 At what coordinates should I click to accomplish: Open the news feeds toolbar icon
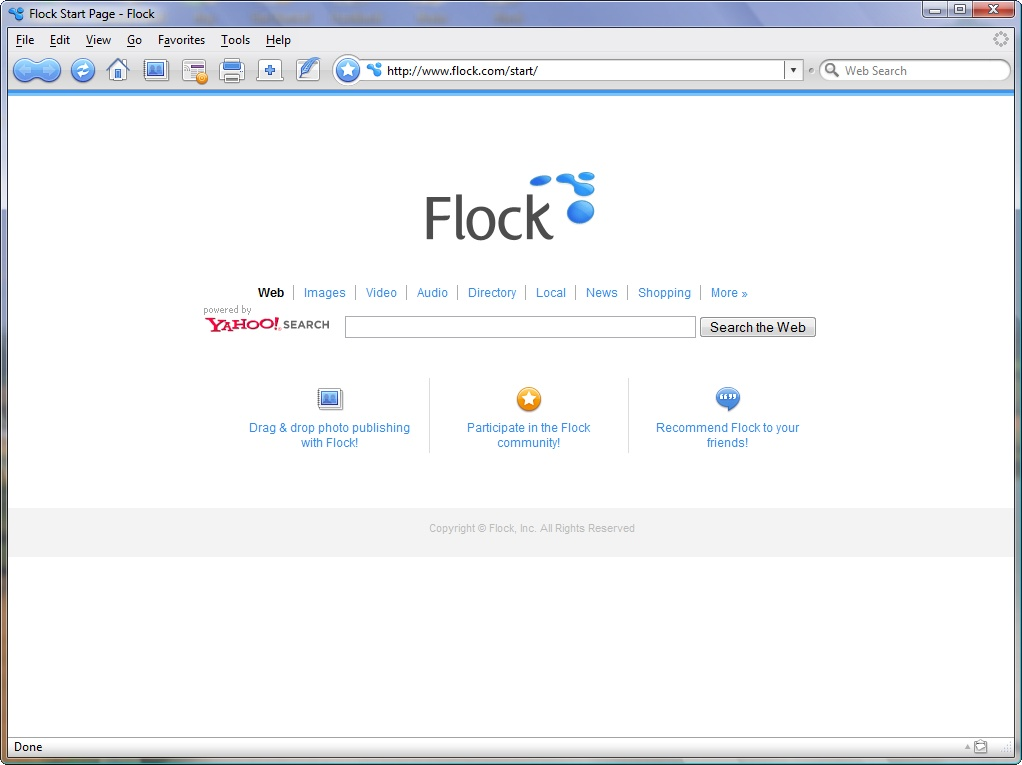coord(194,70)
